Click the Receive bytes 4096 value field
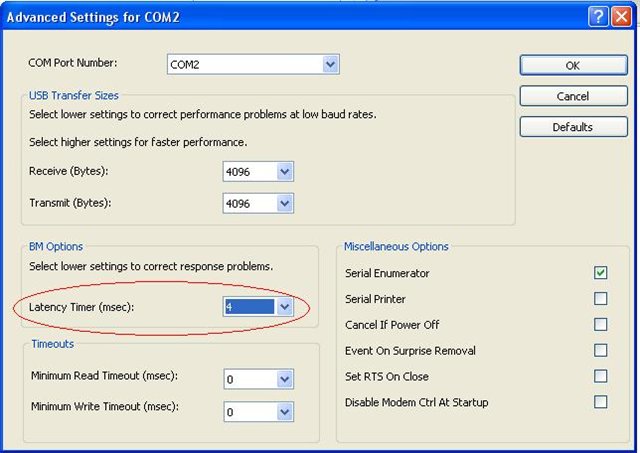Screen dimensions: 640x453 point(250,171)
